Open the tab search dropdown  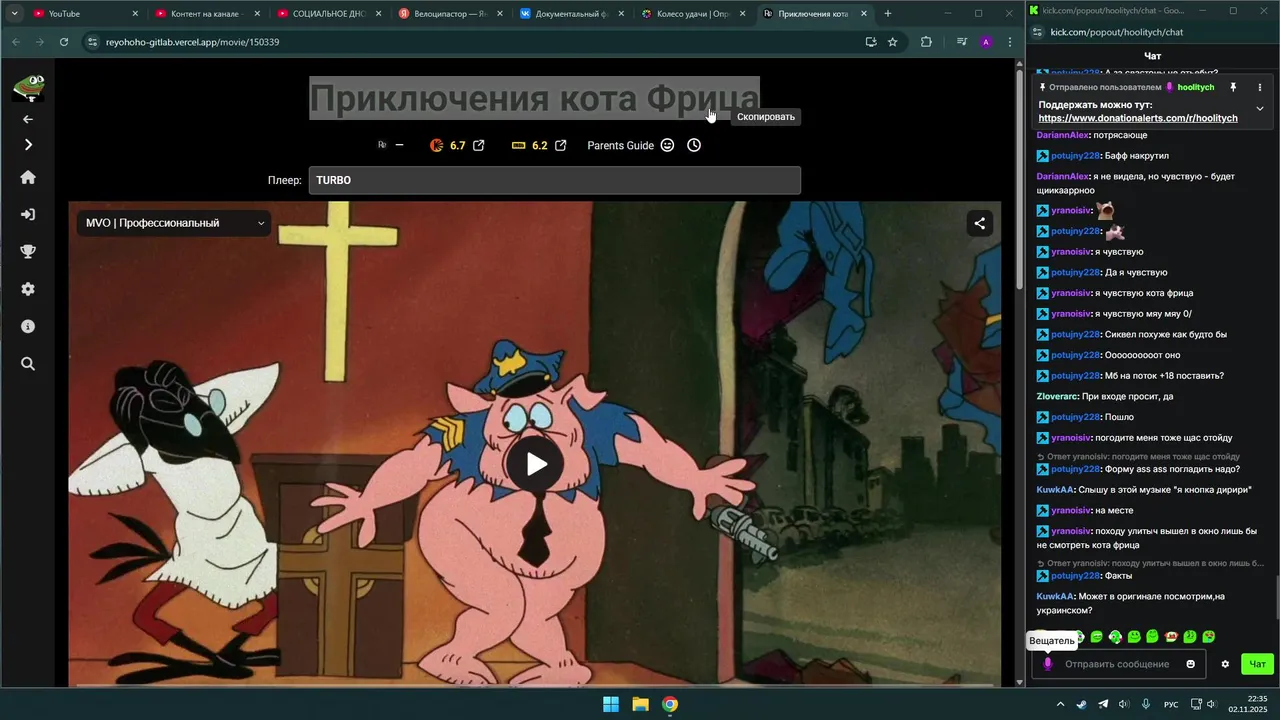click(x=14, y=14)
